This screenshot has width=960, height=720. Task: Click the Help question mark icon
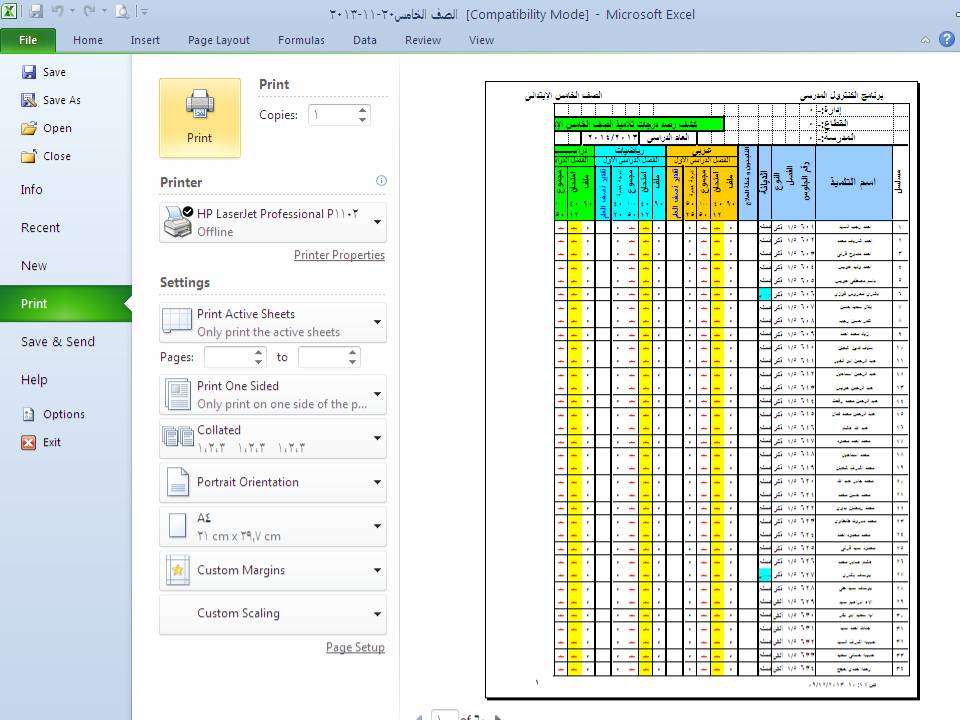tap(946, 40)
